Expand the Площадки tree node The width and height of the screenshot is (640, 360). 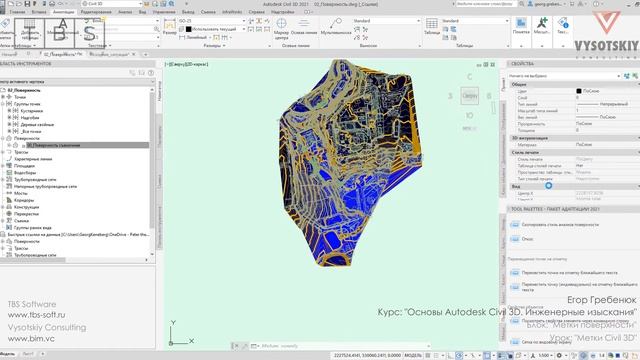click(3, 166)
